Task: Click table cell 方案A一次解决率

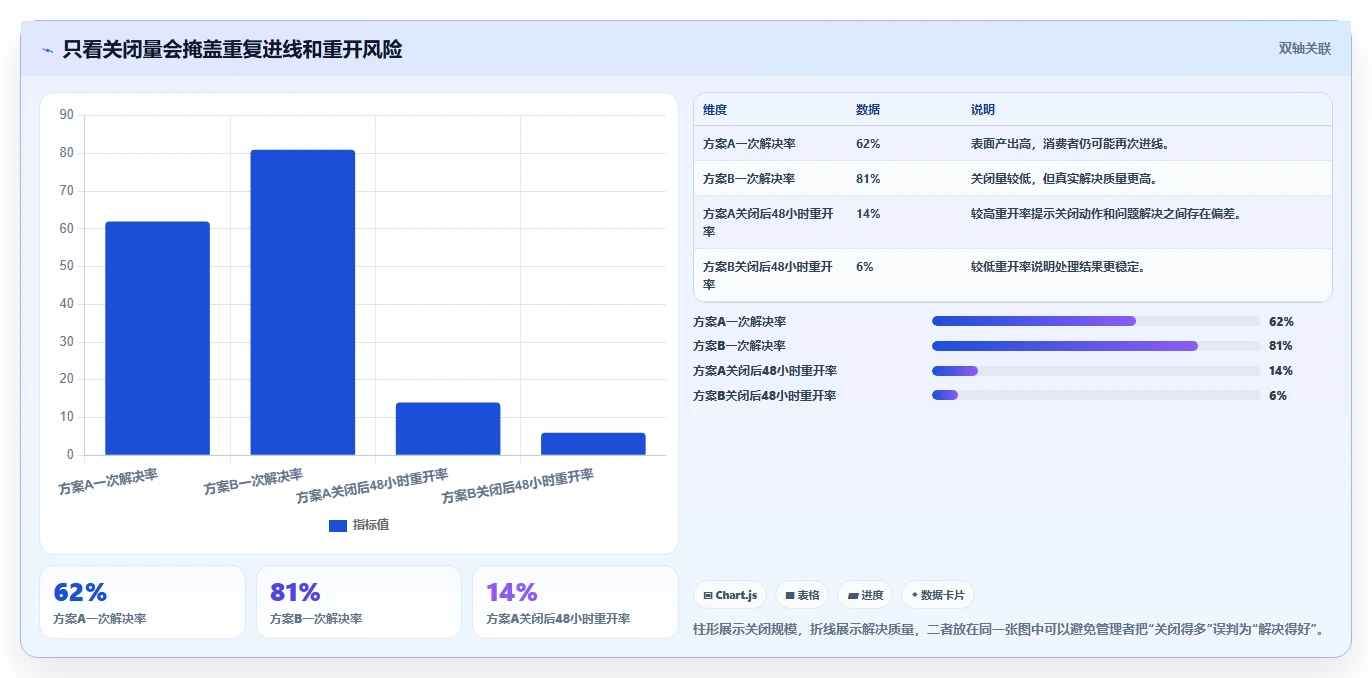Action: point(749,144)
